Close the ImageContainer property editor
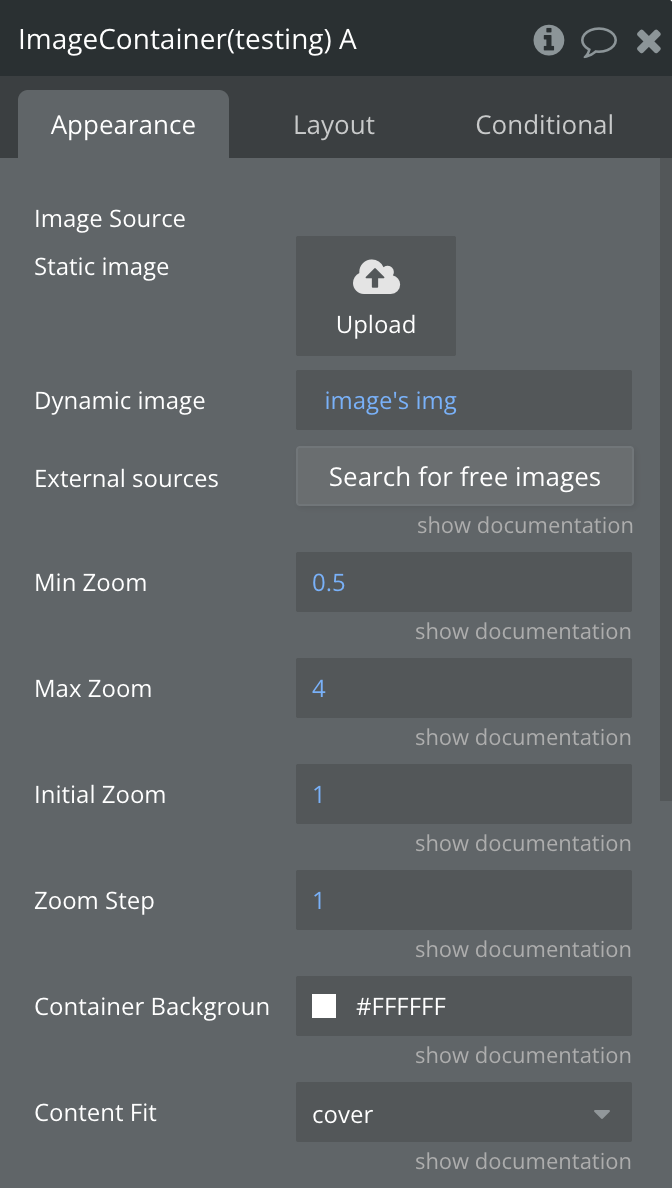The height and width of the screenshot is (1188, 672). click(x=648, y=41)
